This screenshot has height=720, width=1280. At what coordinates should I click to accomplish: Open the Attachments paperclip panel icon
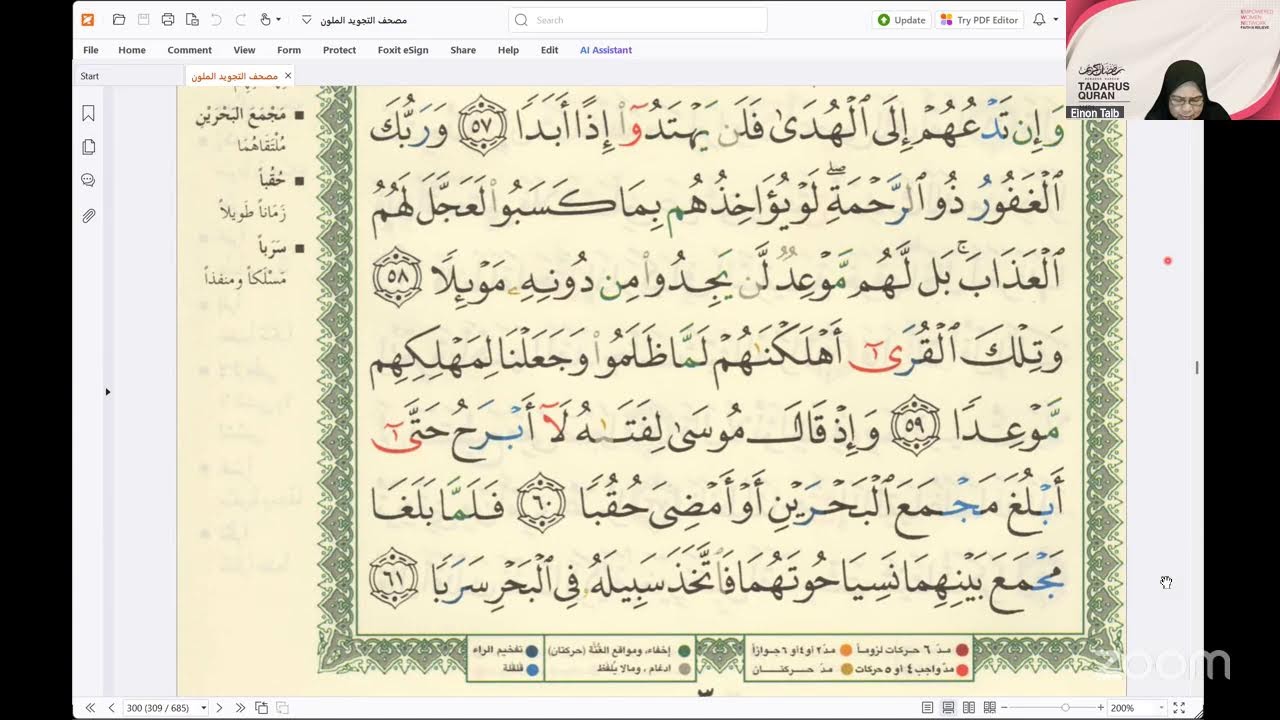click(88, 215)
